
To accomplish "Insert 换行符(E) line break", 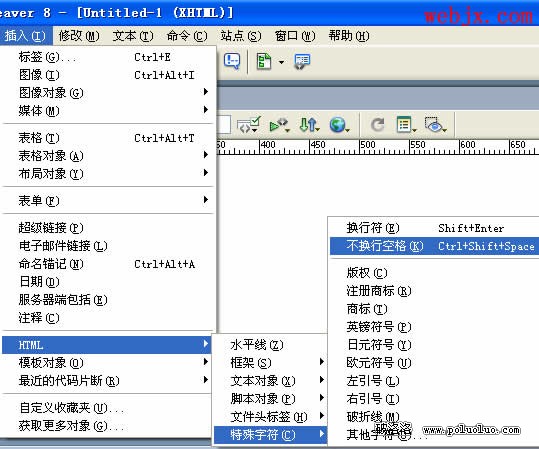I will tap(434, 228).
